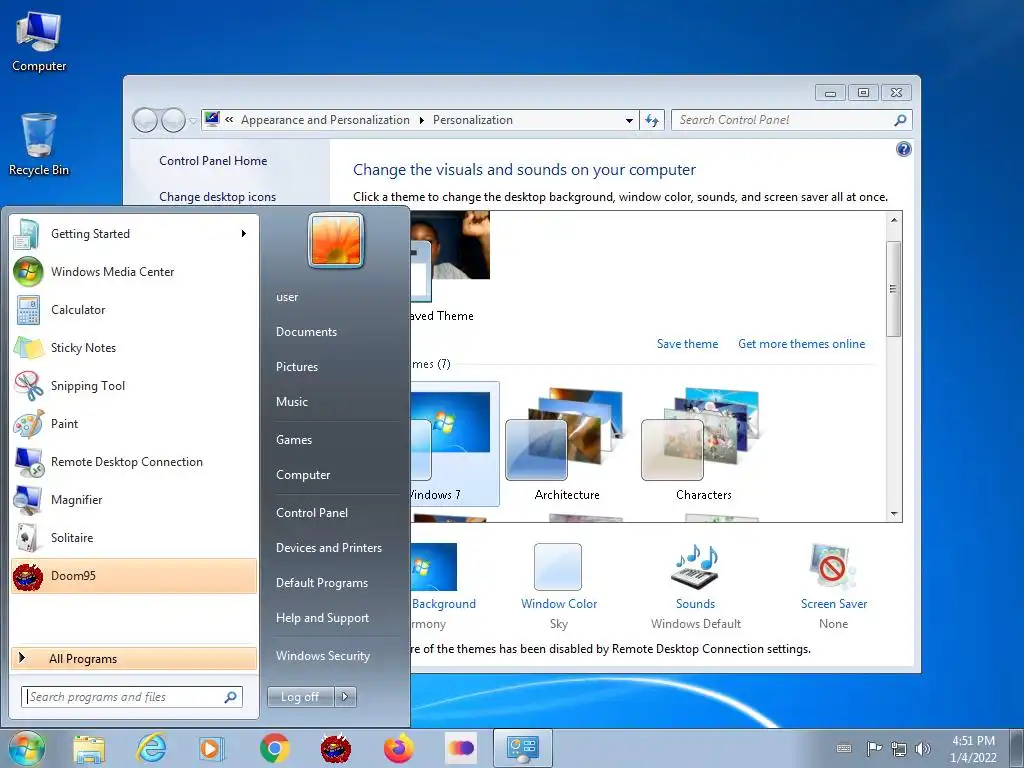Open Pictures from Start menu

[x=296, y=367]
